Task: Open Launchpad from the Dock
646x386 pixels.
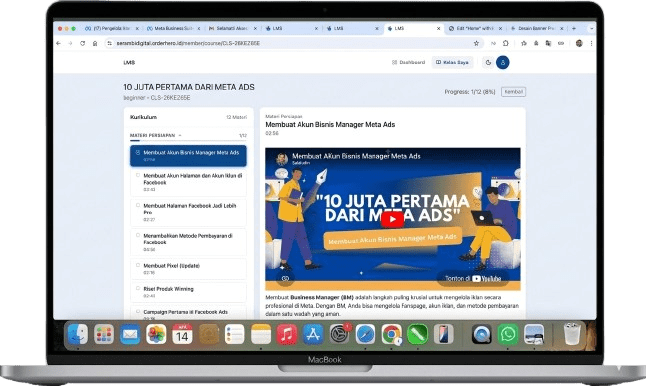Action: (x=104, y=334)
